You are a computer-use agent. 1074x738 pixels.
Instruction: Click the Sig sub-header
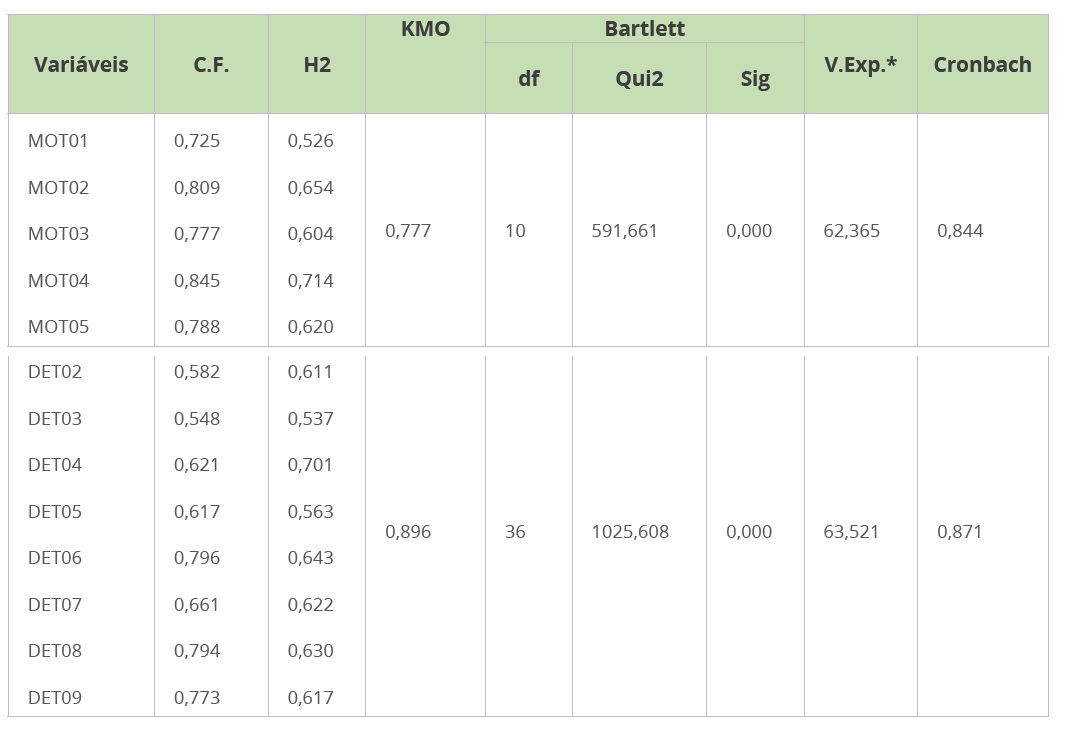(755, 79)
